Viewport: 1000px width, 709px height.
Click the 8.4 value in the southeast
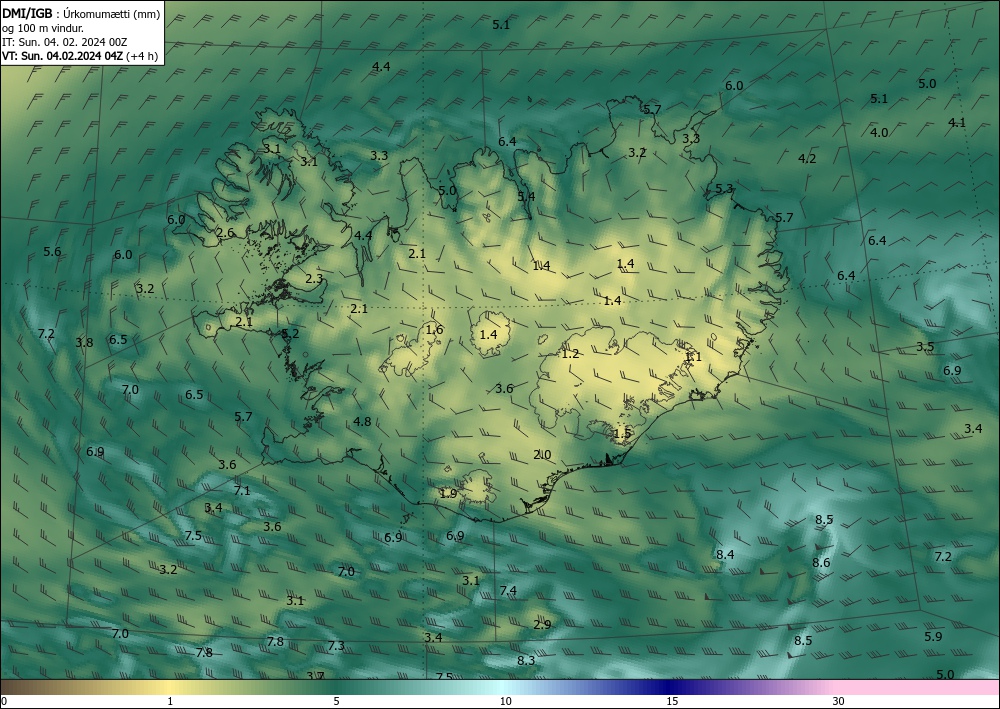(724, 555)
